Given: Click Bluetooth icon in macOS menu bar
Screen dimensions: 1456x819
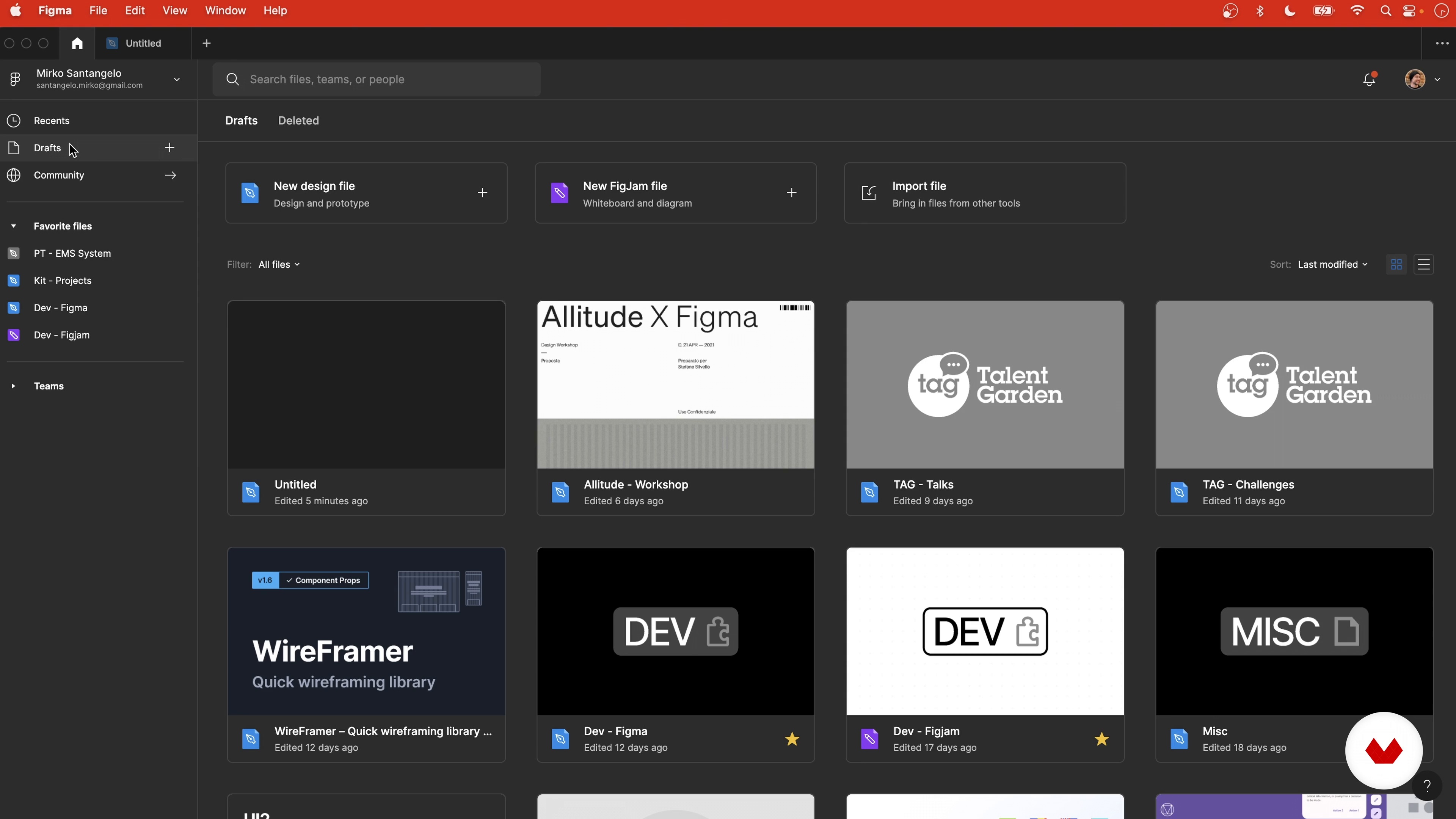Looking at the screenshot, I should (x=1260, y=11).
